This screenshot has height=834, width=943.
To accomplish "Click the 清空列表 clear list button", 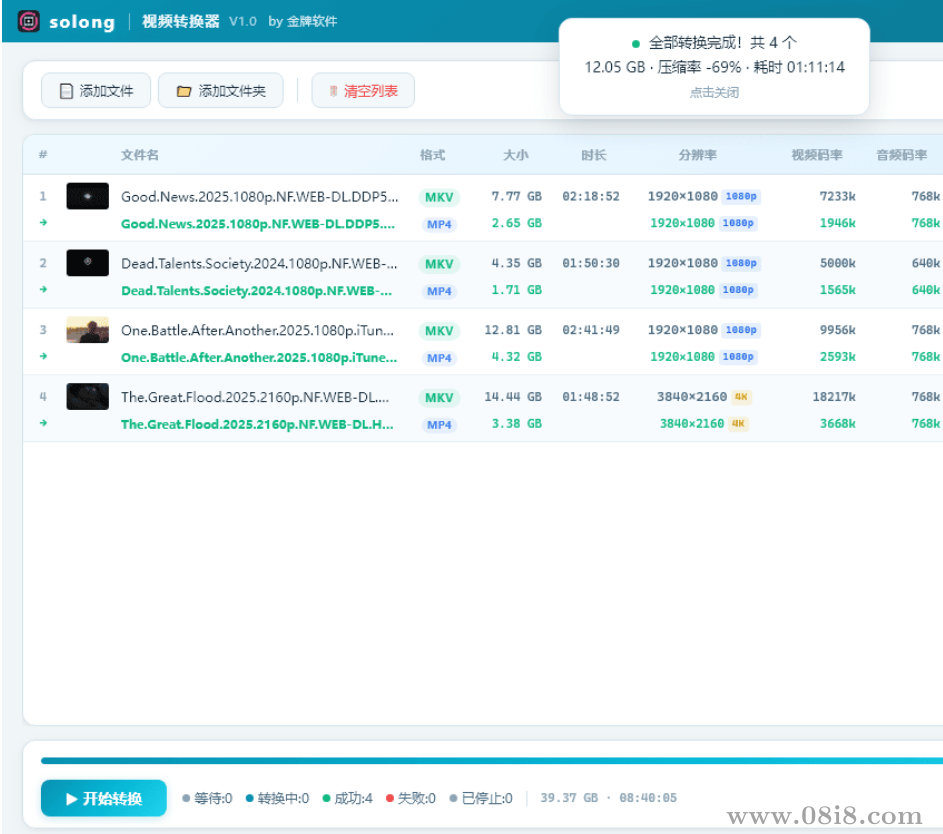I will [x=363, y=91].
